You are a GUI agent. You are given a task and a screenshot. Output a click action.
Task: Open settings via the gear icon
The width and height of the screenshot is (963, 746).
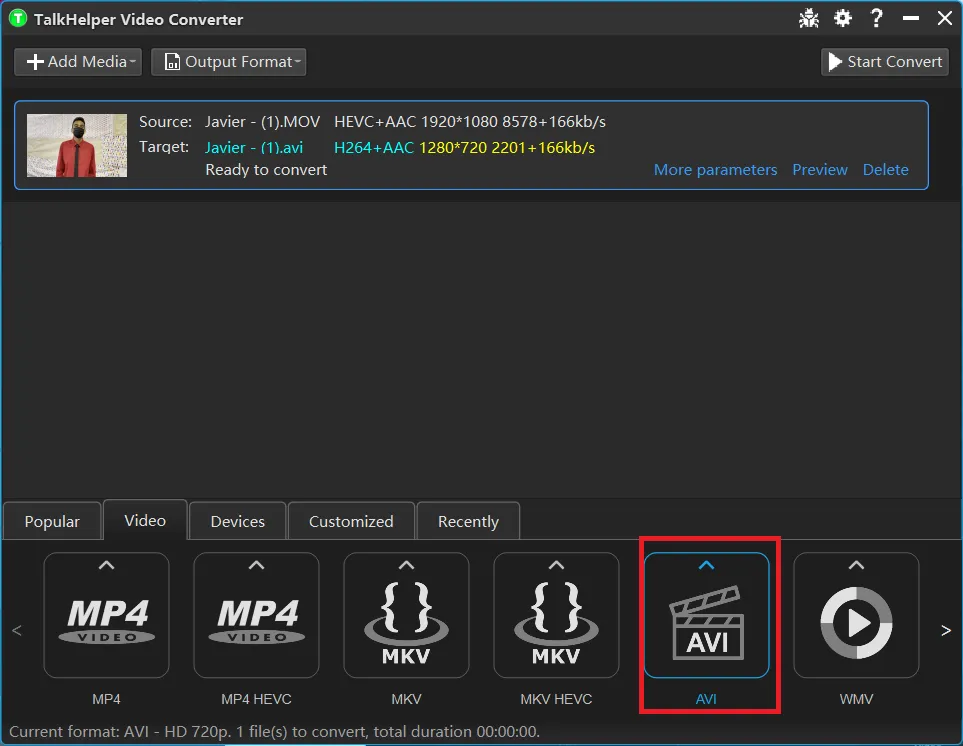(x=843, y=18)
